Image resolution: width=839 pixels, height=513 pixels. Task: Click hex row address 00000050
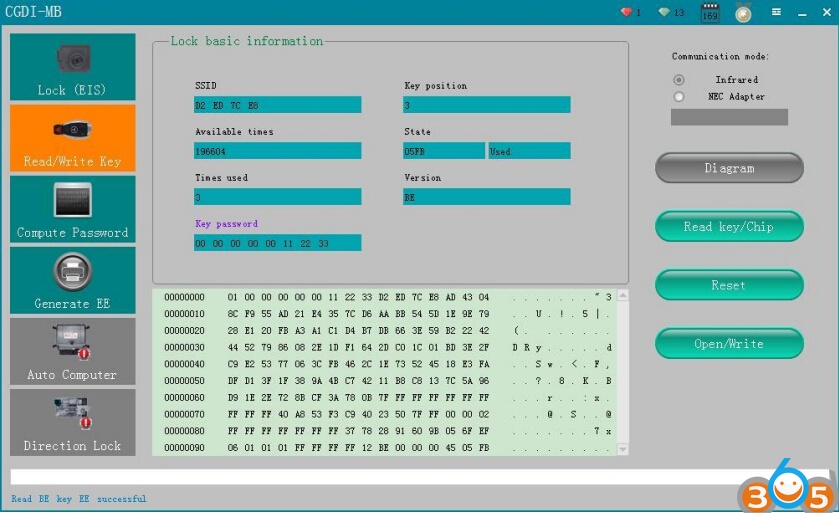[x=185, y=380]
